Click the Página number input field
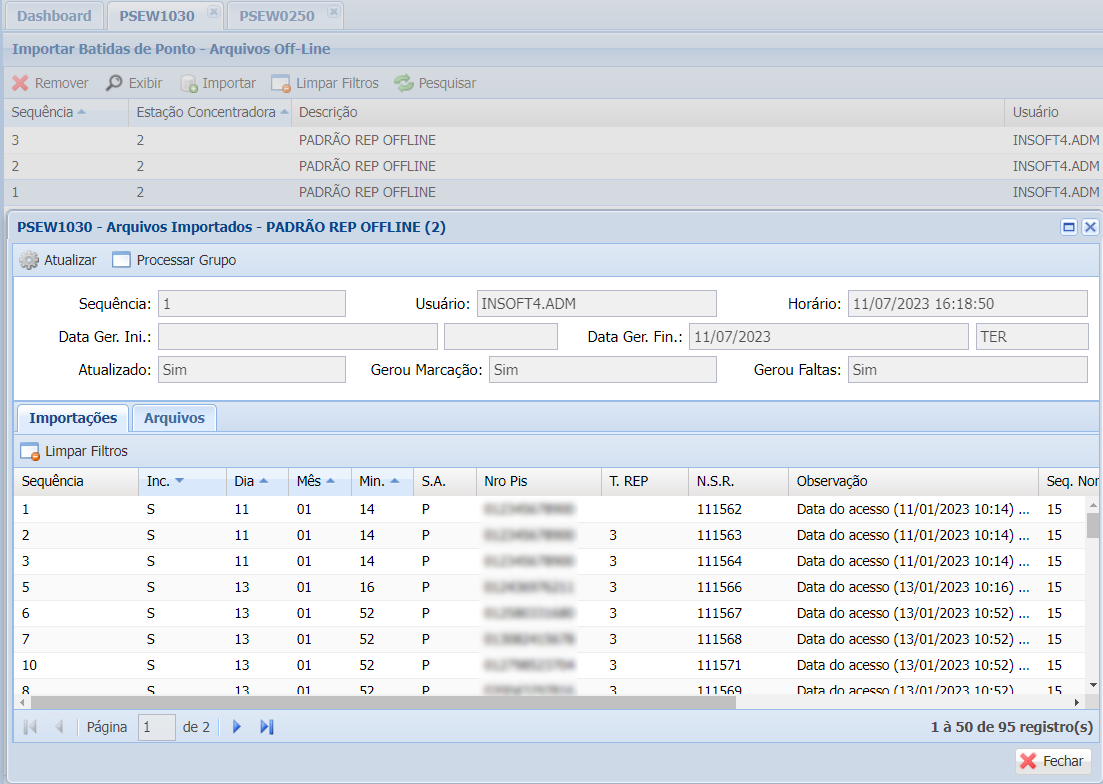 click(156, 727)
